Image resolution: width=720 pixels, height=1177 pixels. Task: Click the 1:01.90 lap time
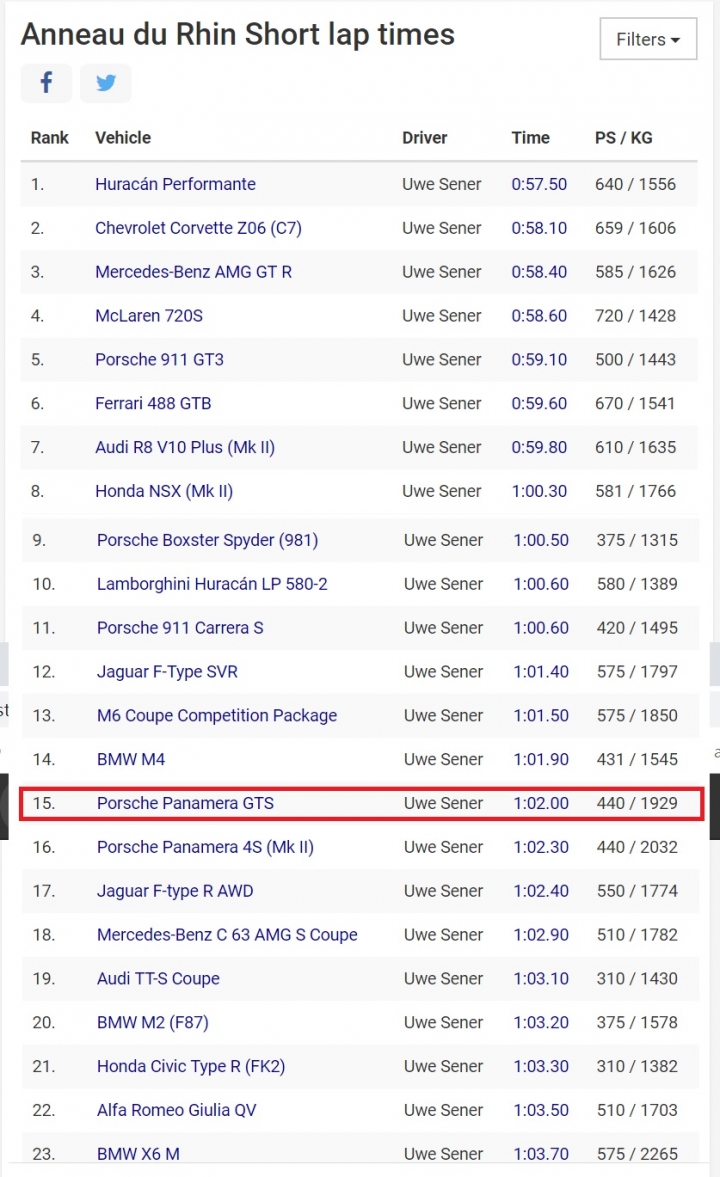coord(541,759)
